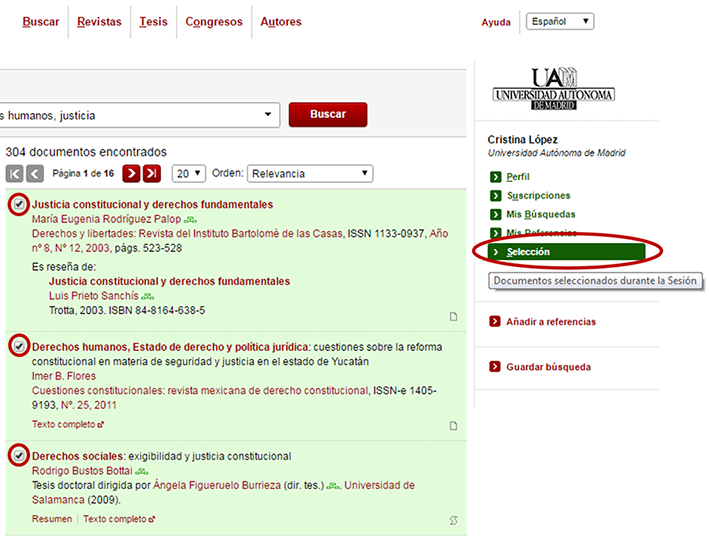
Task: Open Selección of selected documents
Action: tap(567, 252)
